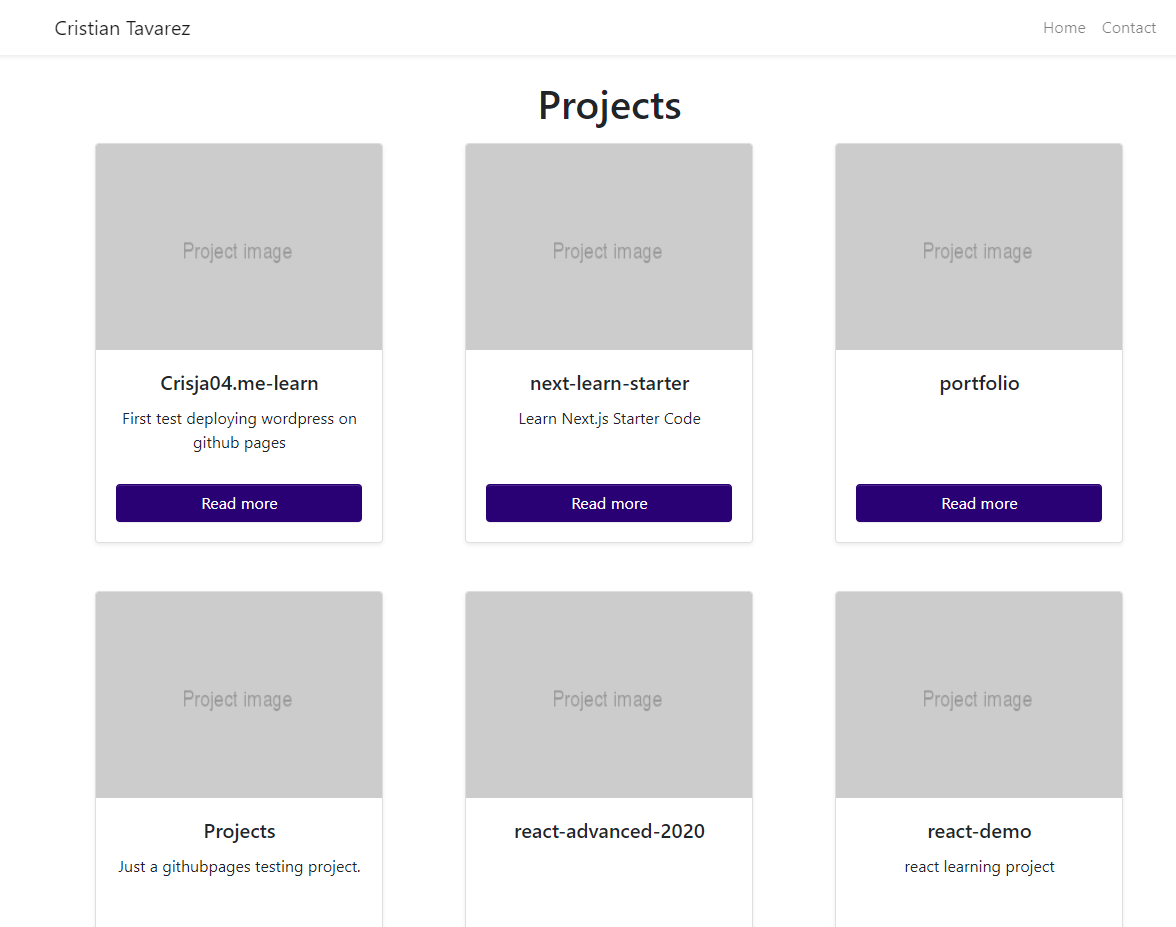Select the Projects card title
This screenshot has height=927, width=1176.
pyautogui.click(x=239, y=831)
